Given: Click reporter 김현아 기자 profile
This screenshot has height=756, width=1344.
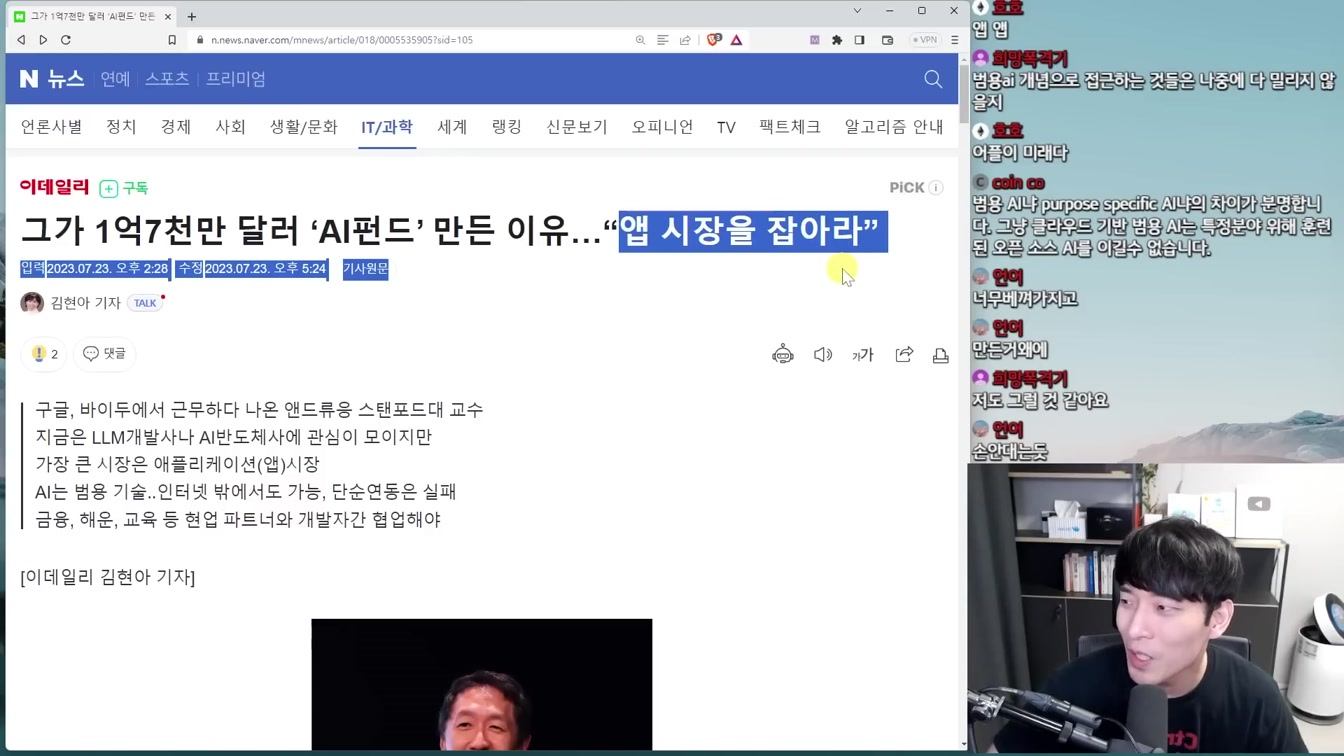Looking at the screenshot, I should [x=86, y=303].
